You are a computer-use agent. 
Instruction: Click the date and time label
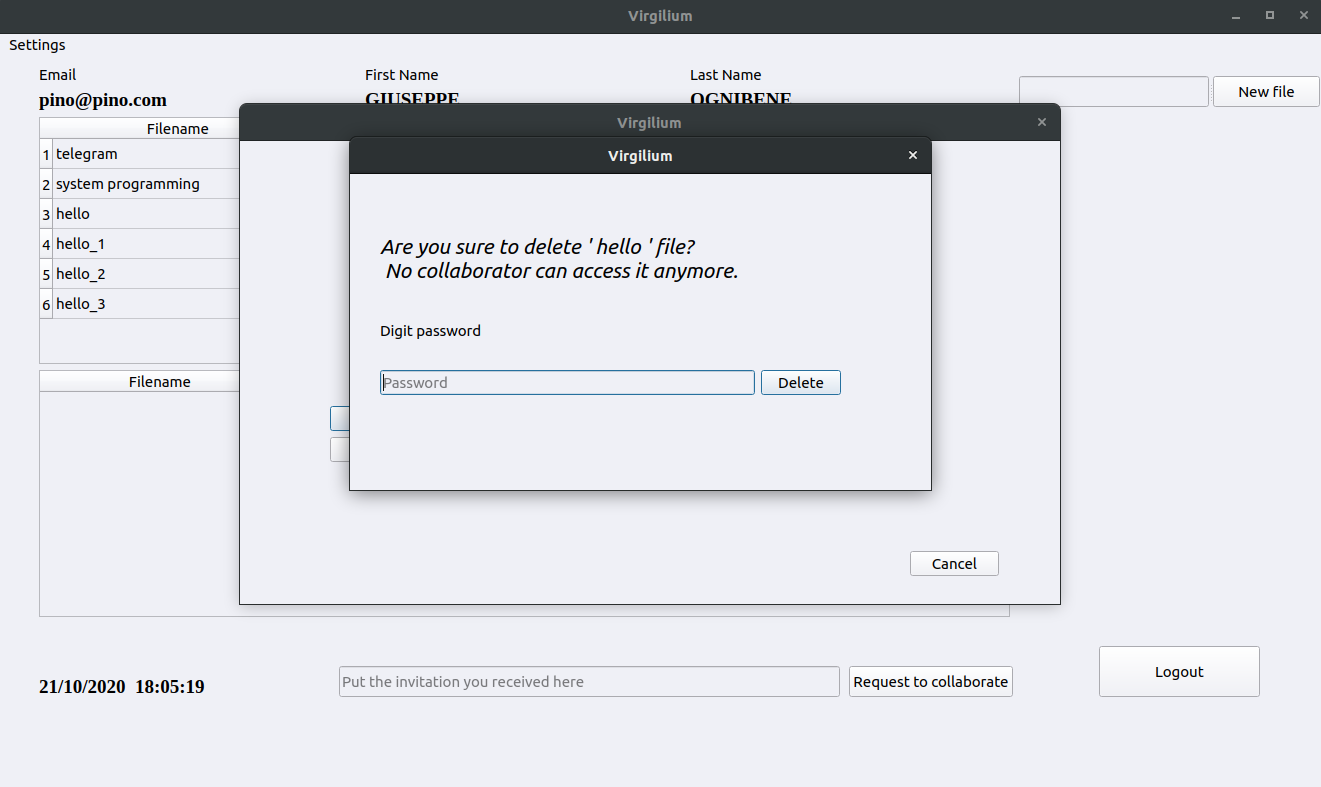coord(122,687)
